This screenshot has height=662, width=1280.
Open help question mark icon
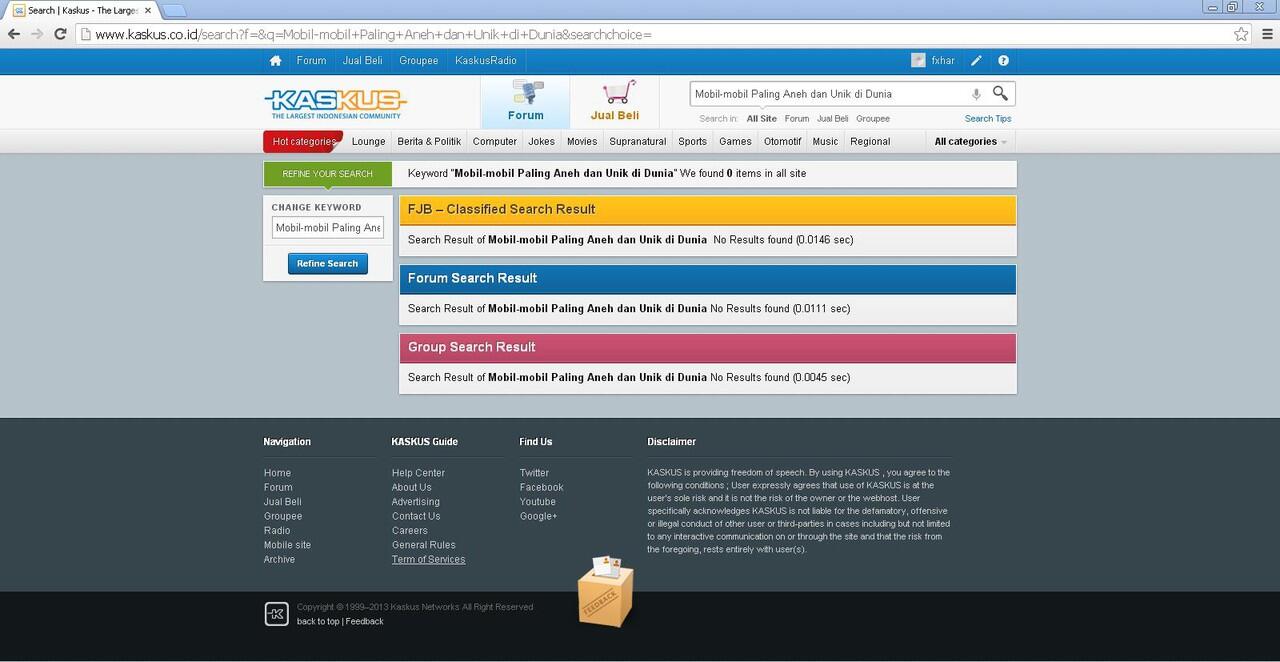pyautogui.click(x=1003, y=60)
